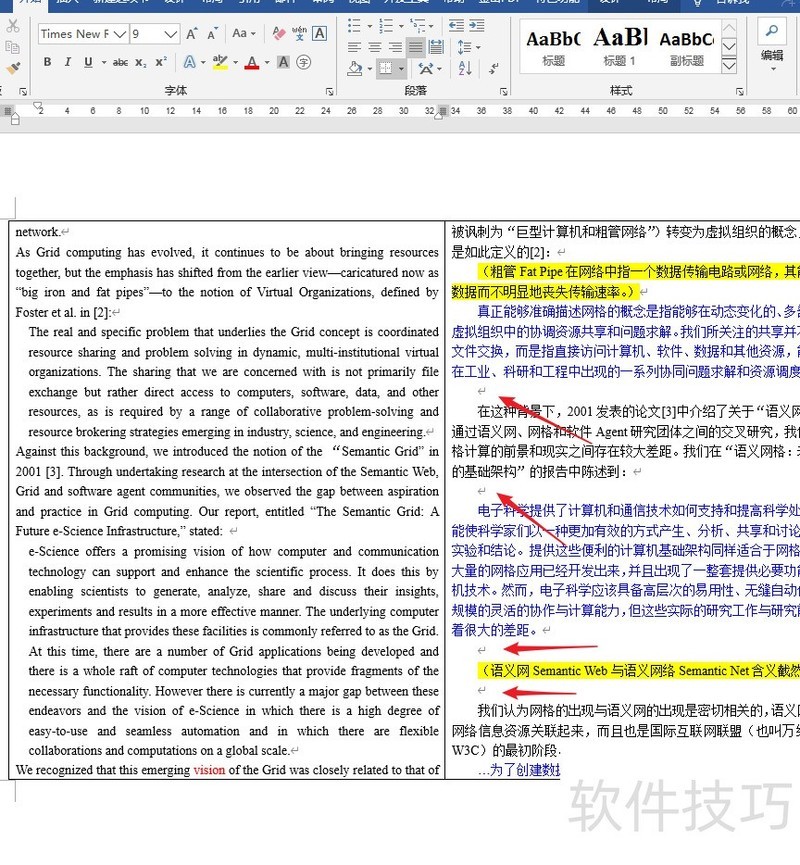Center-align the paragraph
The image size is (800, 865).
tap(375, 47)
